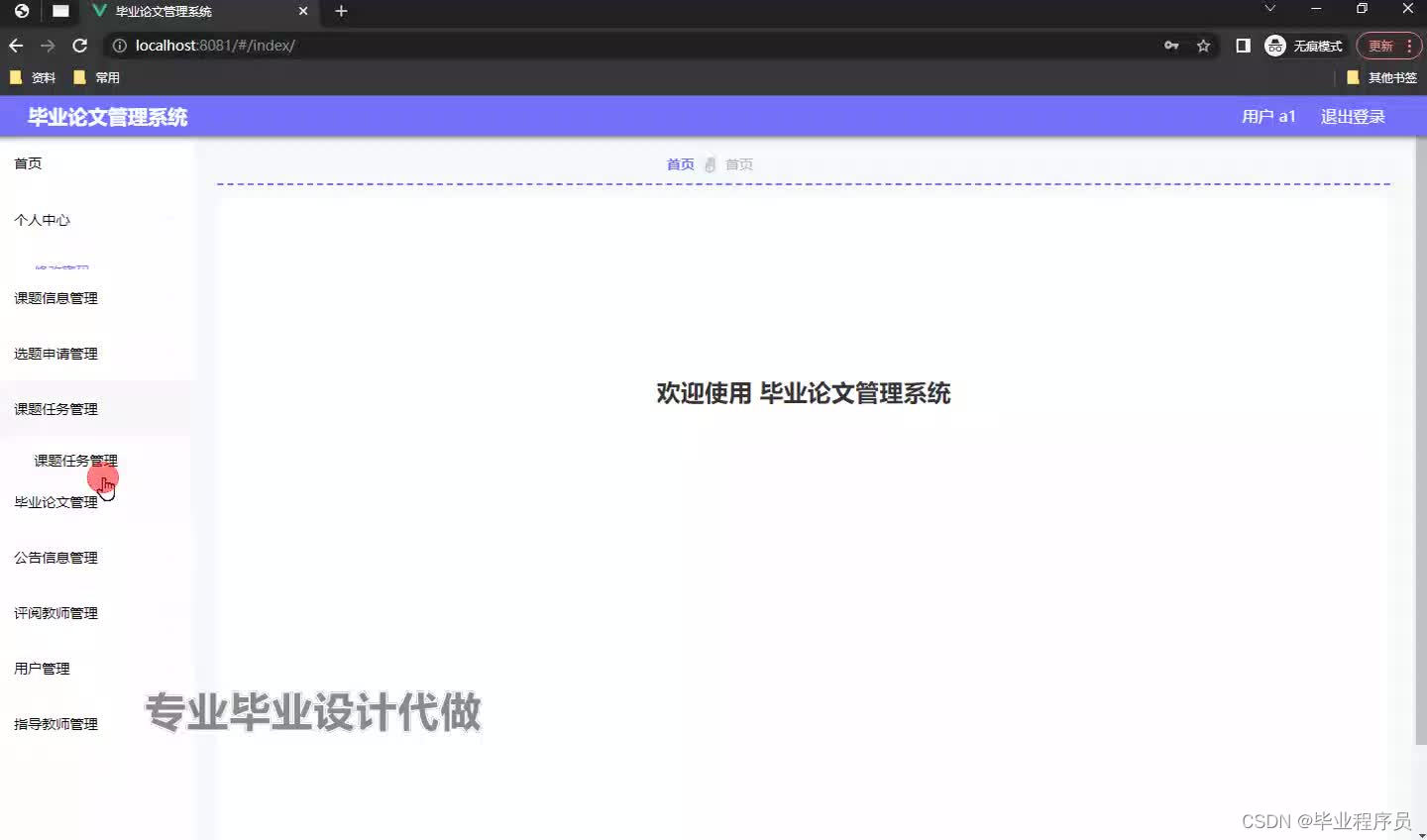This screenshot has height=840, width=1427.
Task: Click the gray 首页 breadcrumb item
Action: [739, 164]
